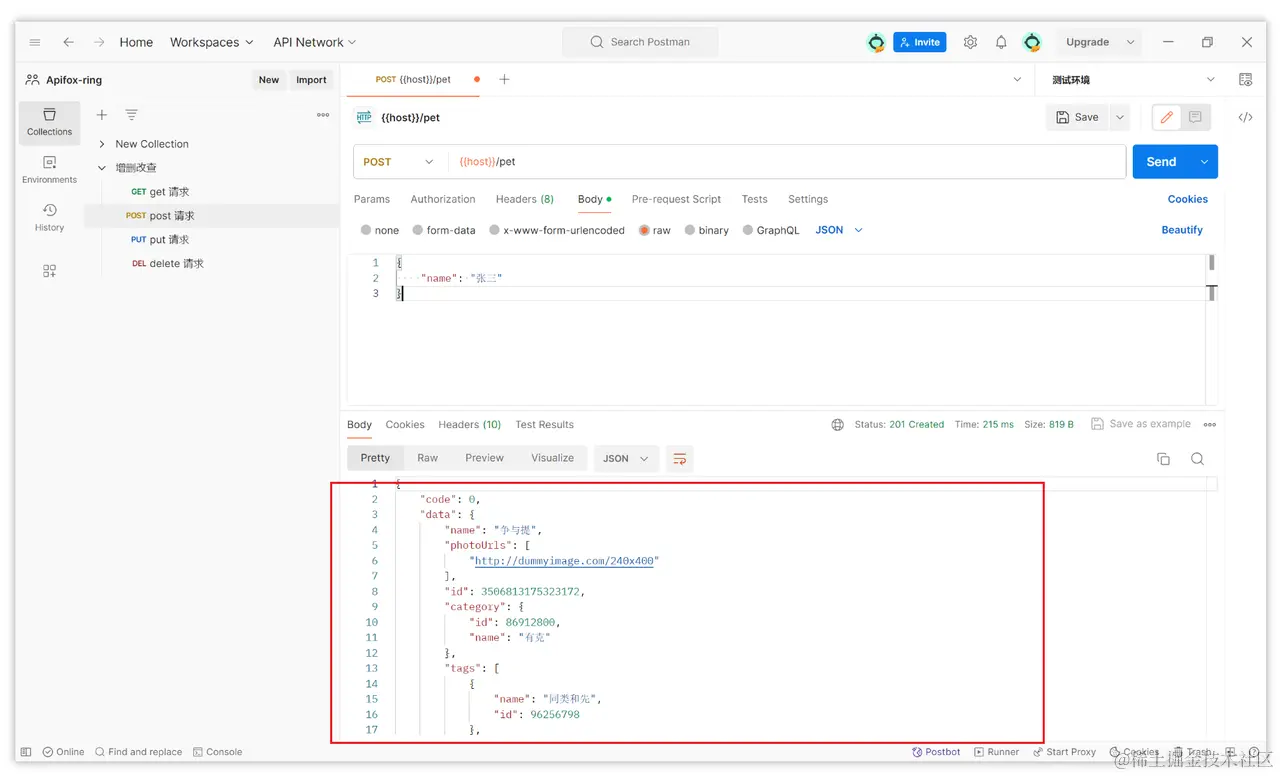
Task: Select the none body type
Action: pos(379,230)
